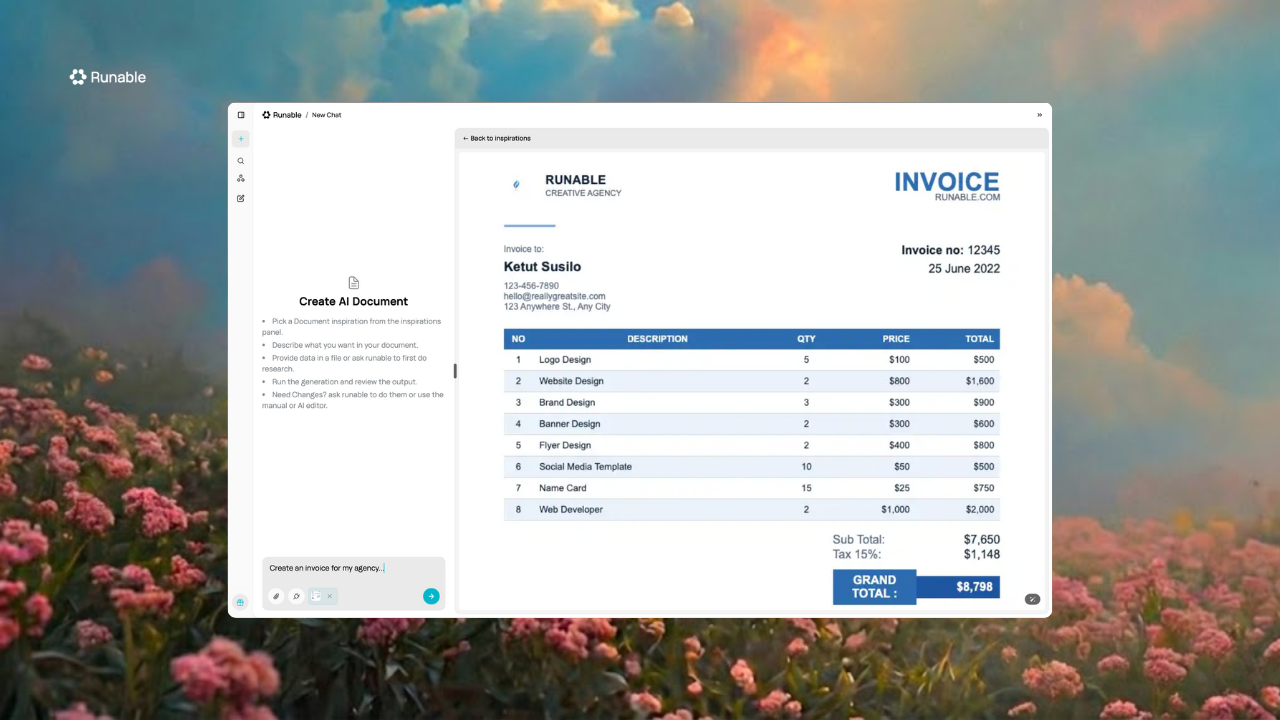Open the Runable breadcrumb in the header
The width and height of the screenshot is (1280, 720).
click(281, 114)
